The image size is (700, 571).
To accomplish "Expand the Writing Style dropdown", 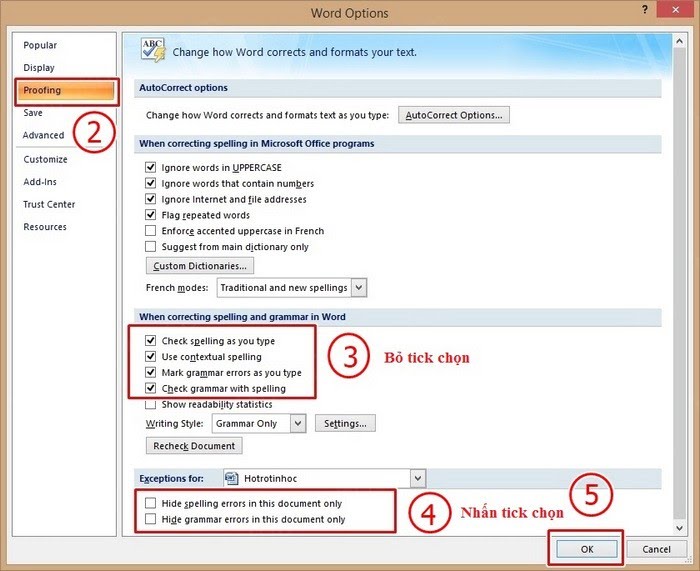I will 297,424.
